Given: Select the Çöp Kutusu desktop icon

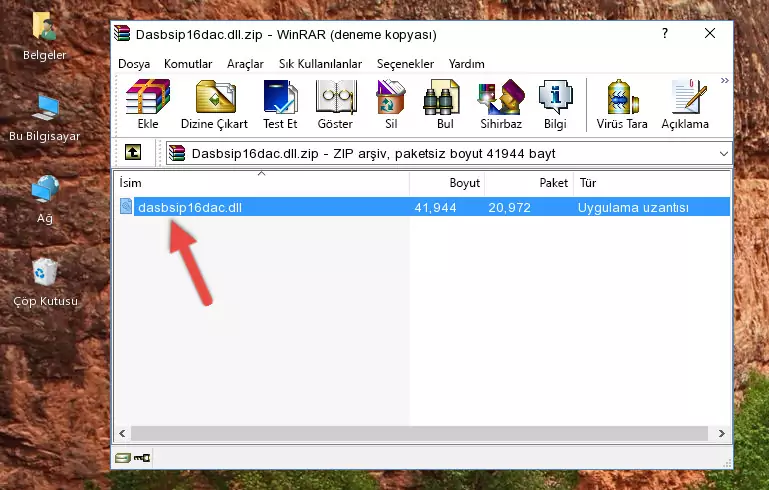Looking at the screenshot, I should pos(45,283).
